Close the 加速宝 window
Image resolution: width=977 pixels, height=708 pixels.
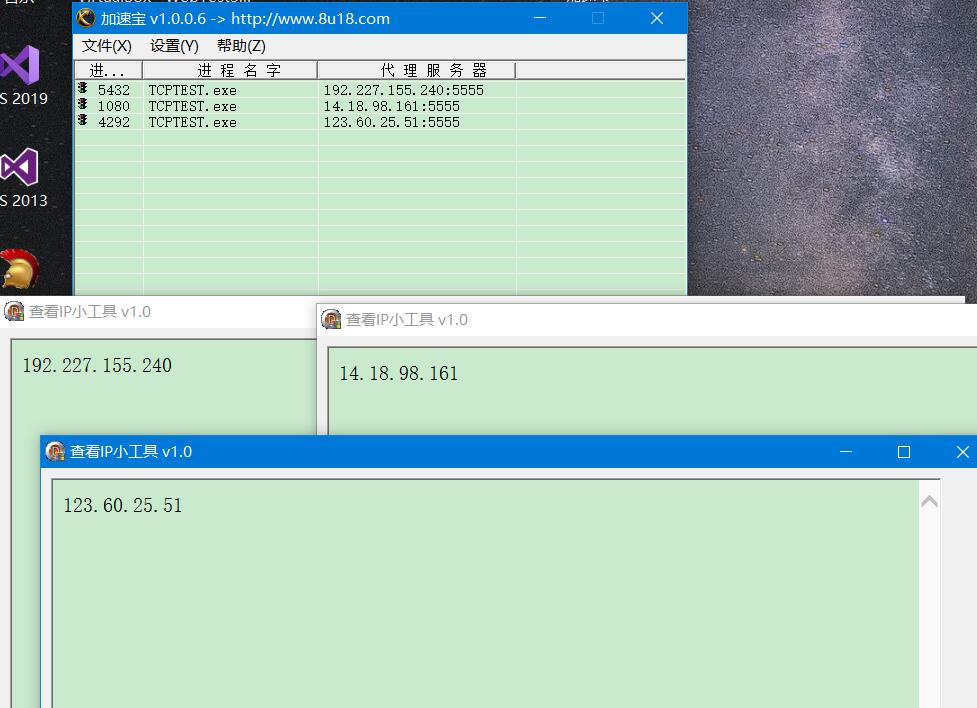[657, 19]
